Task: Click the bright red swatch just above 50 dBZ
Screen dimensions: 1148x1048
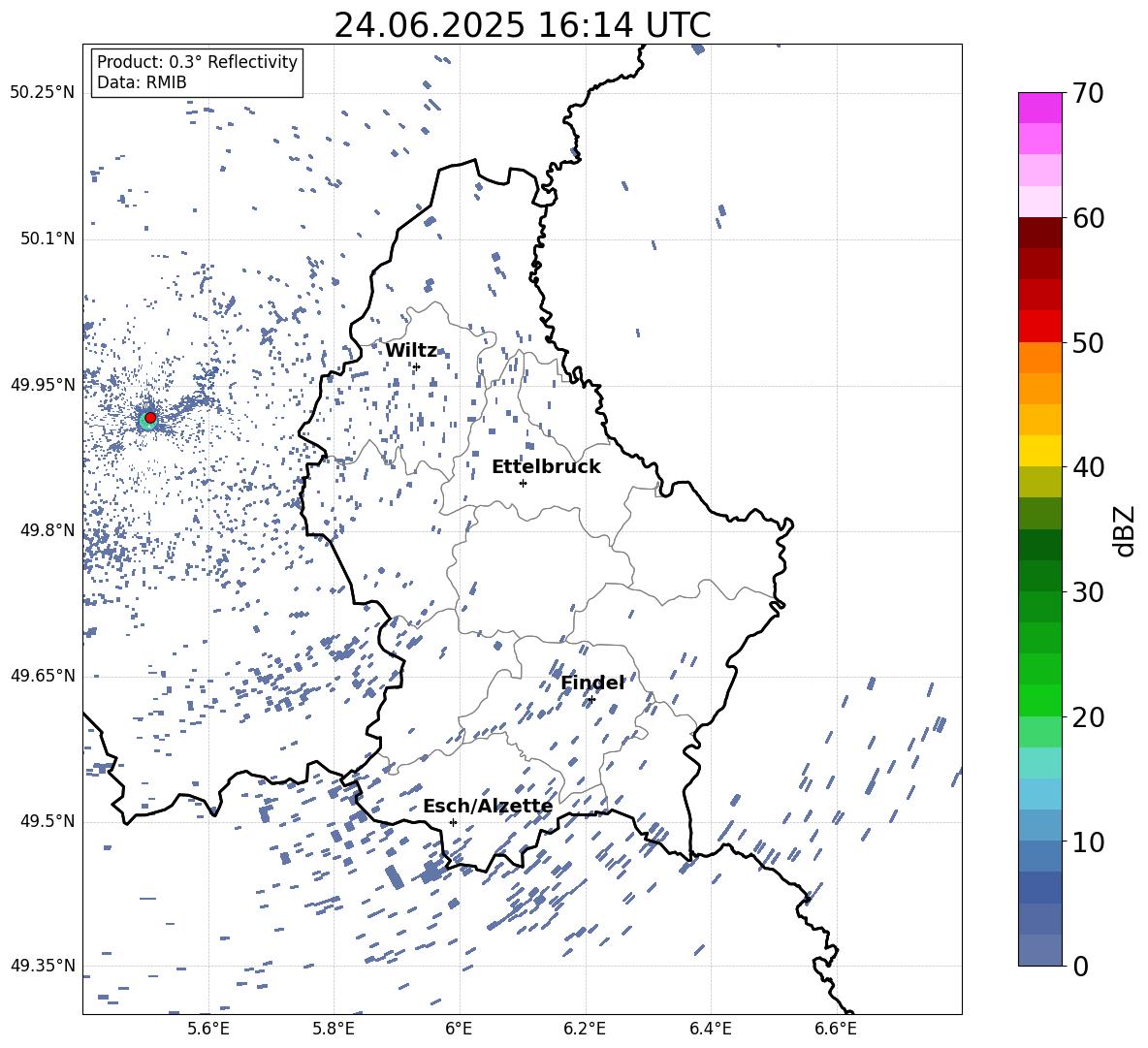Action: click(x=1039, y=327)
